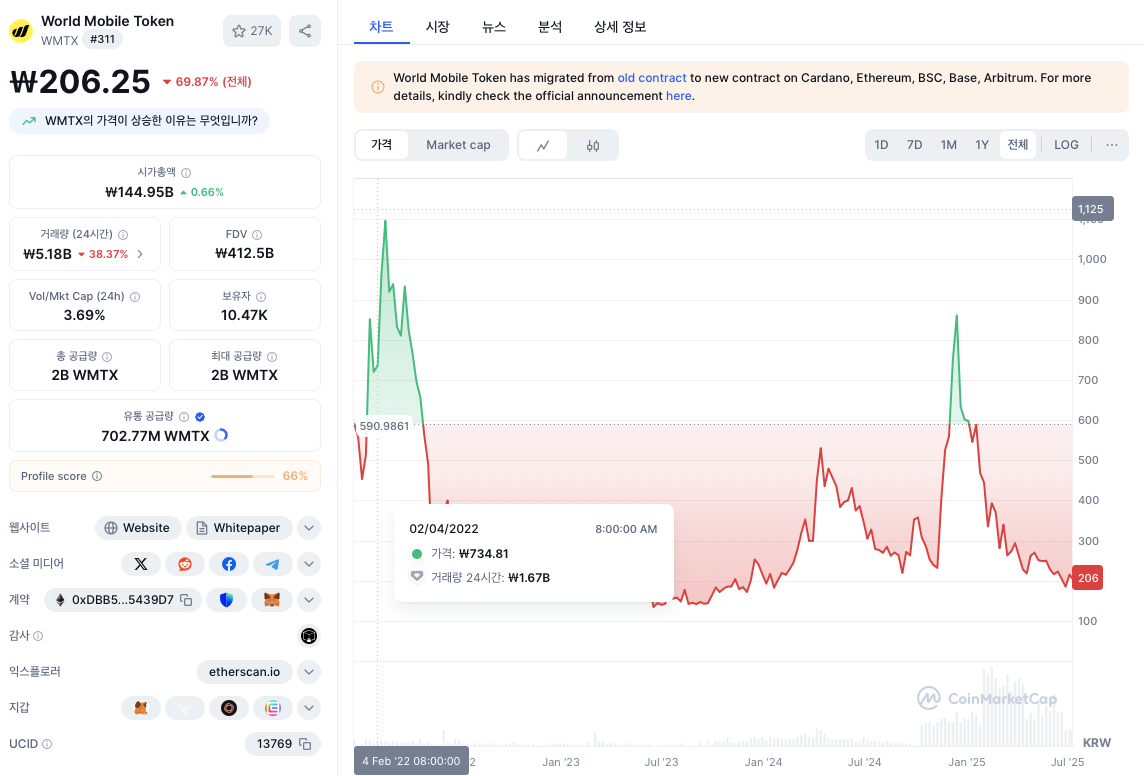Open etherscan.io explorer
Viewport: 1144px width, 776px height.
click(244, 672)
